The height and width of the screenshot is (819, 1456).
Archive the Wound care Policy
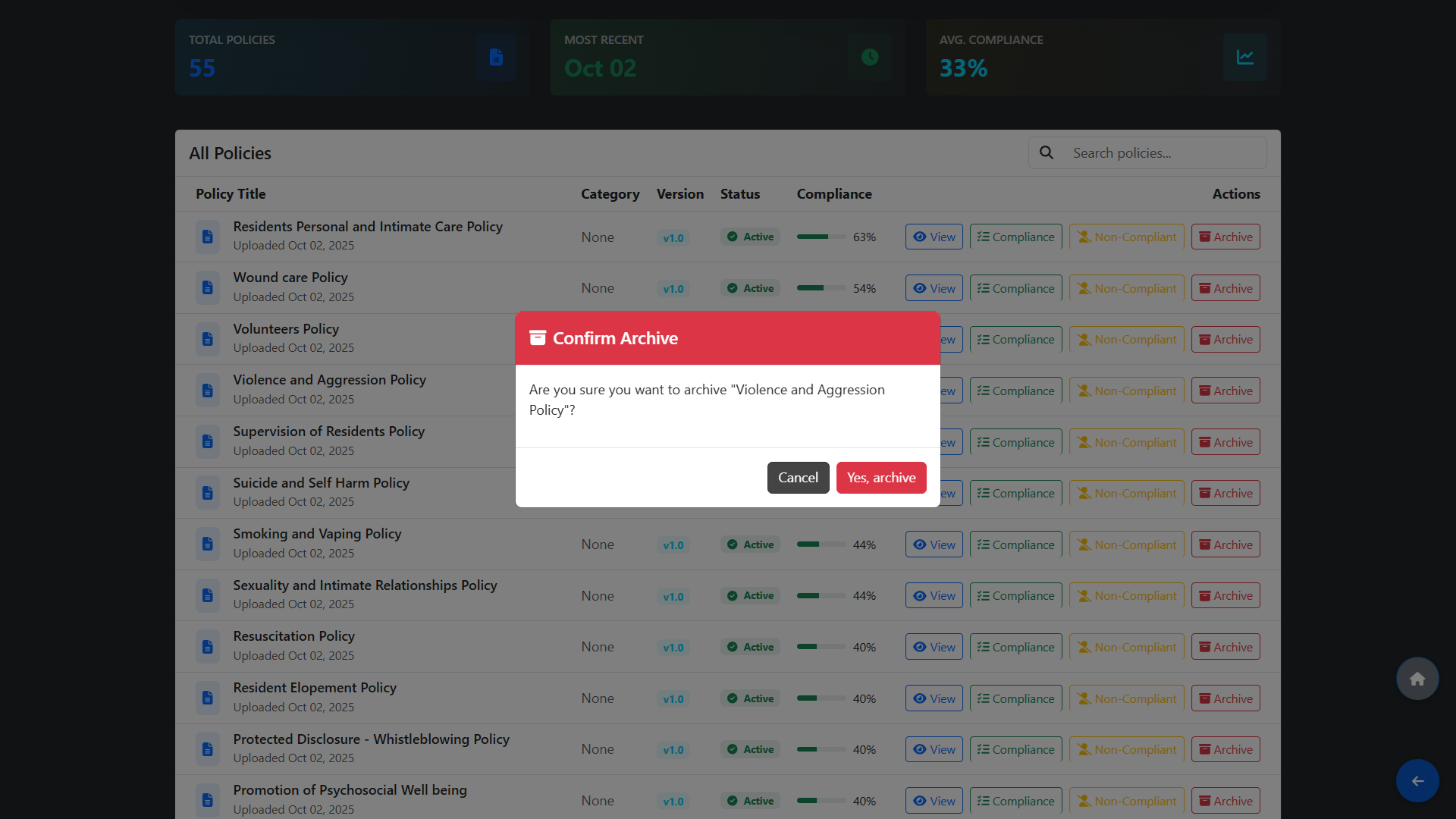[x=1225, y=288]
